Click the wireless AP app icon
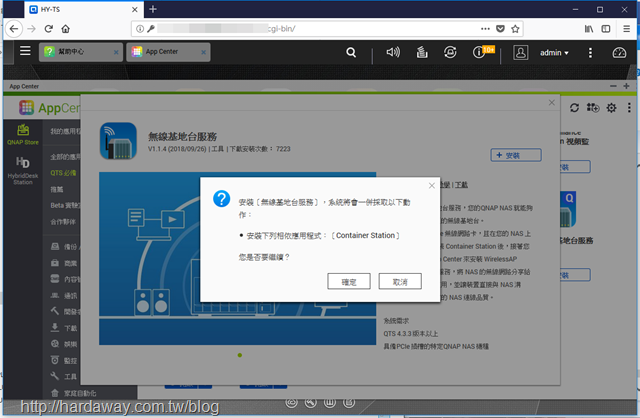Viewport: 640px width, 418px height. click(118, 141)
